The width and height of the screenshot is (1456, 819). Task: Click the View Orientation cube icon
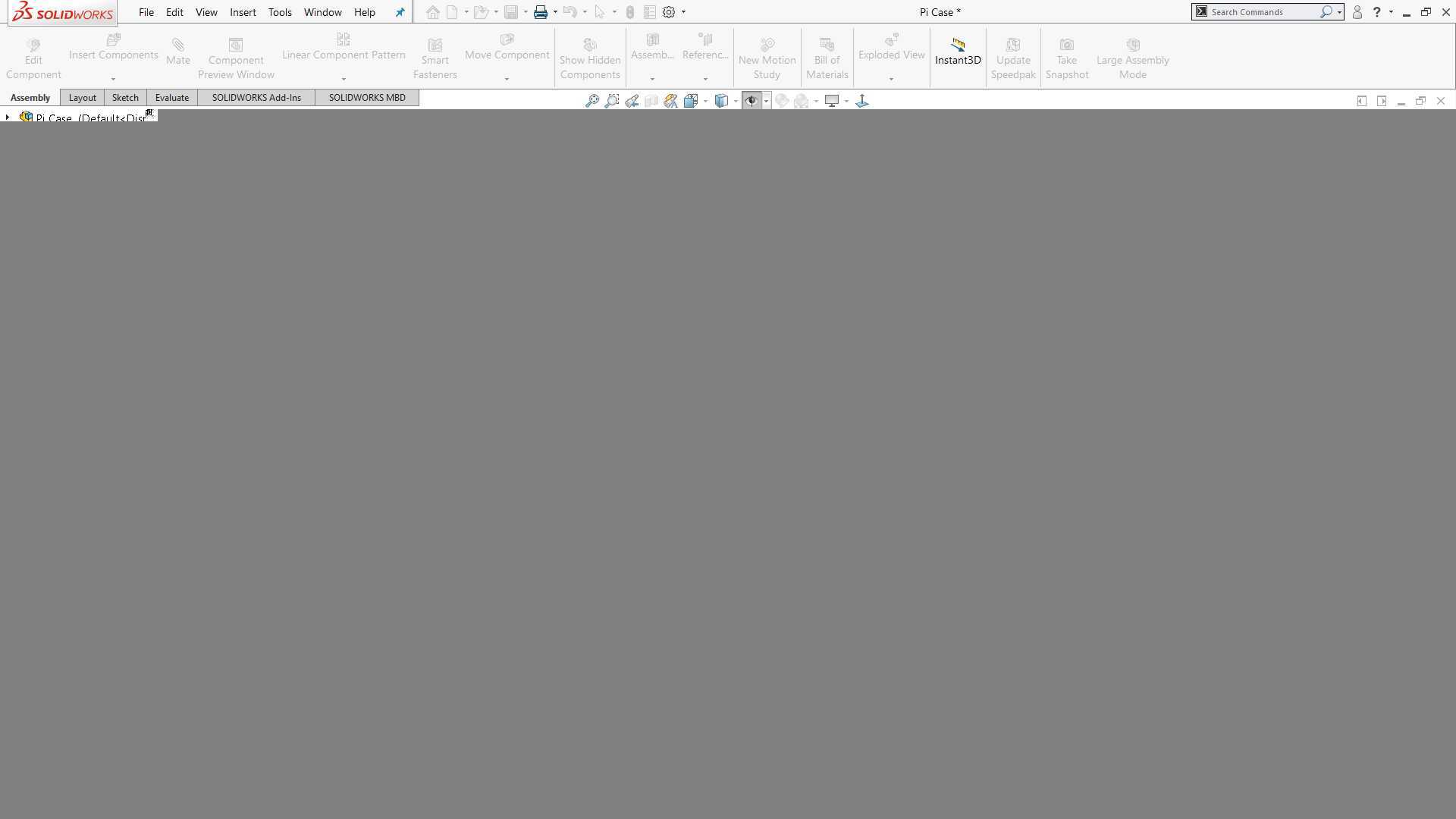click(x=691, y=101)
